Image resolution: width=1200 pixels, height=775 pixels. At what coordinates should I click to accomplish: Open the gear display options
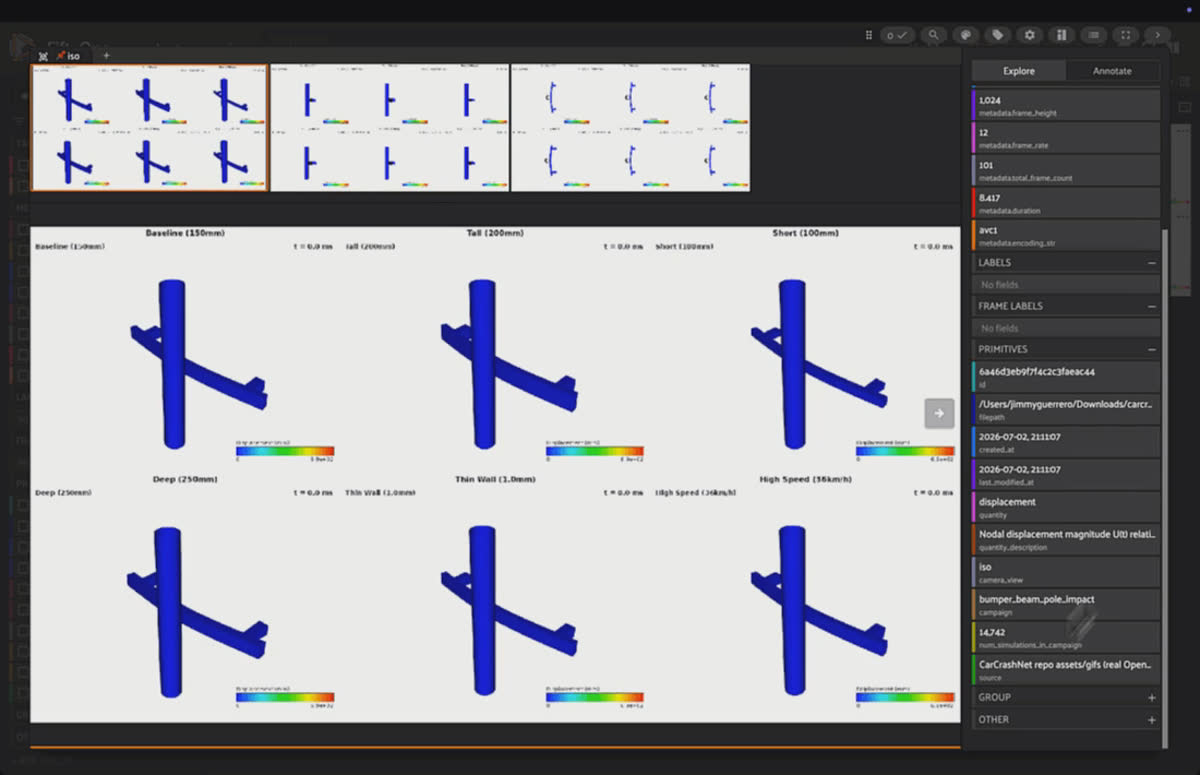[x=1029, y=35]
